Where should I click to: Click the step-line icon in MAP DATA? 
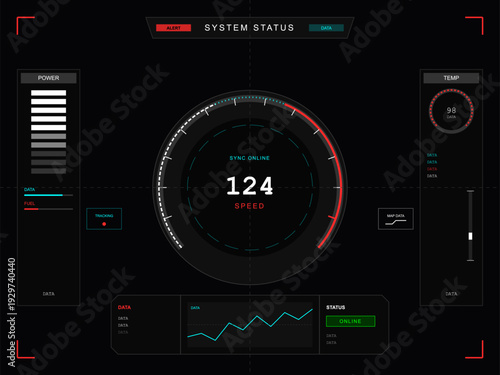(396, 222)
